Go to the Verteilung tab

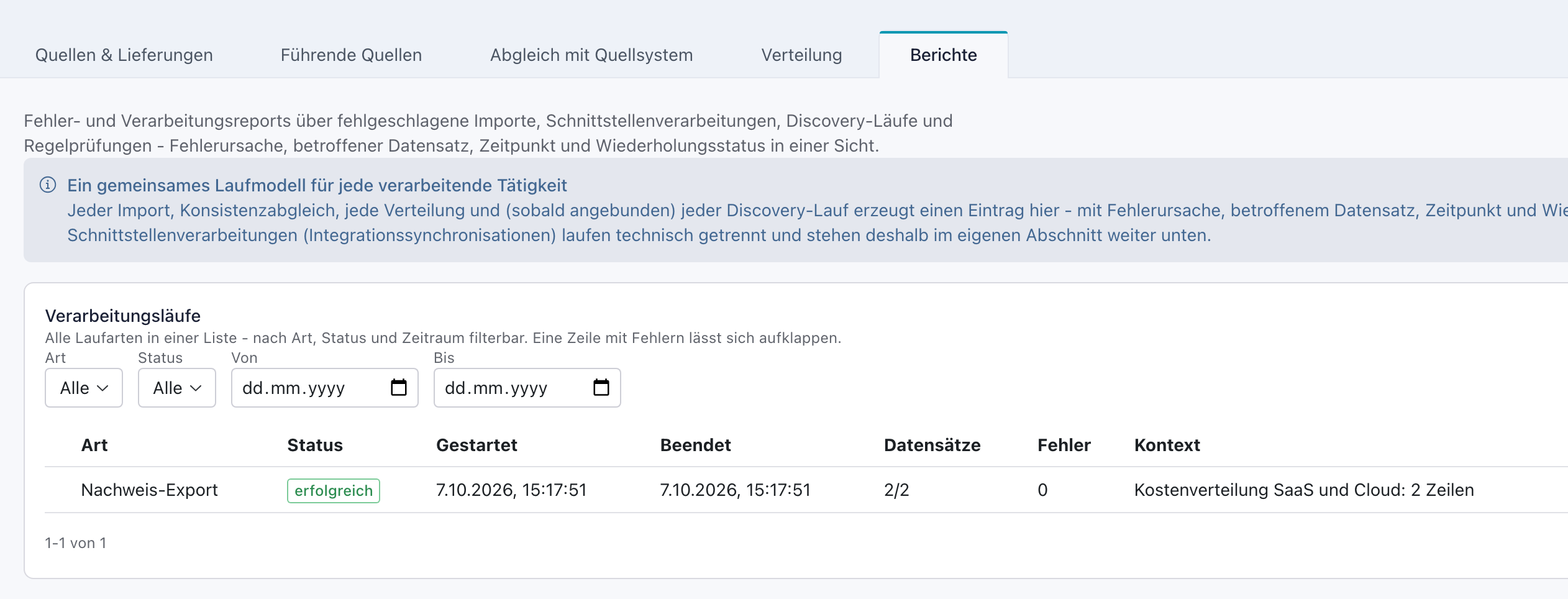801,55
